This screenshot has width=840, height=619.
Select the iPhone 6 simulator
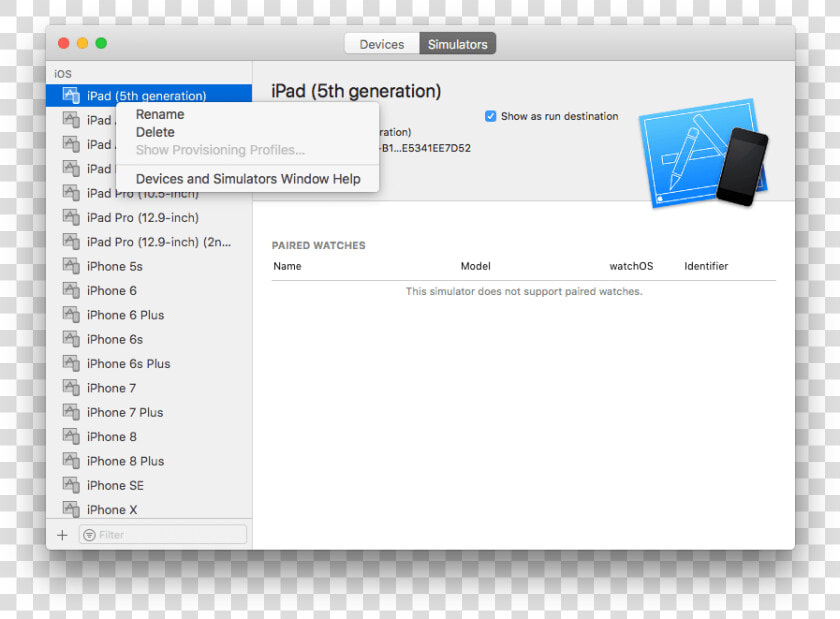point(149,290)
